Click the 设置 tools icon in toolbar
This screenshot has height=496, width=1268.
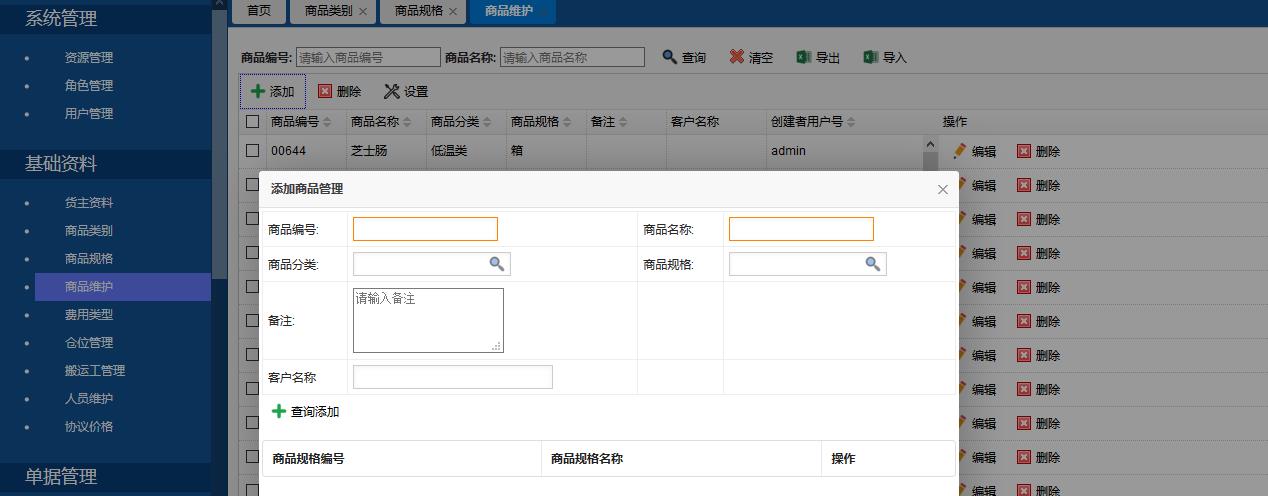pyautogui.click(x=392, y=91)
